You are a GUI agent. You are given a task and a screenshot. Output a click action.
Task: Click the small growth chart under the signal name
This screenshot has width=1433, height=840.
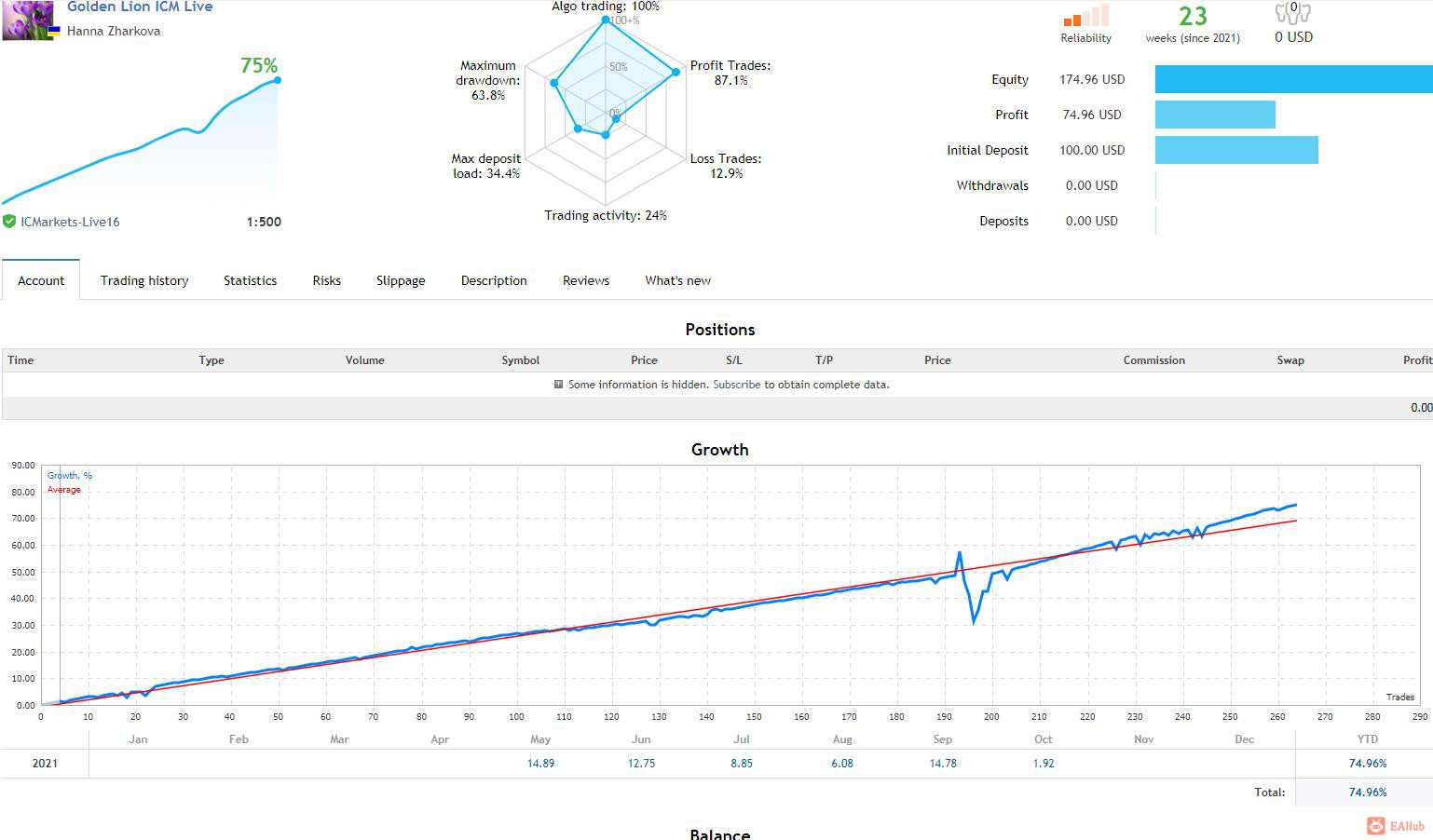click(141, 140)
